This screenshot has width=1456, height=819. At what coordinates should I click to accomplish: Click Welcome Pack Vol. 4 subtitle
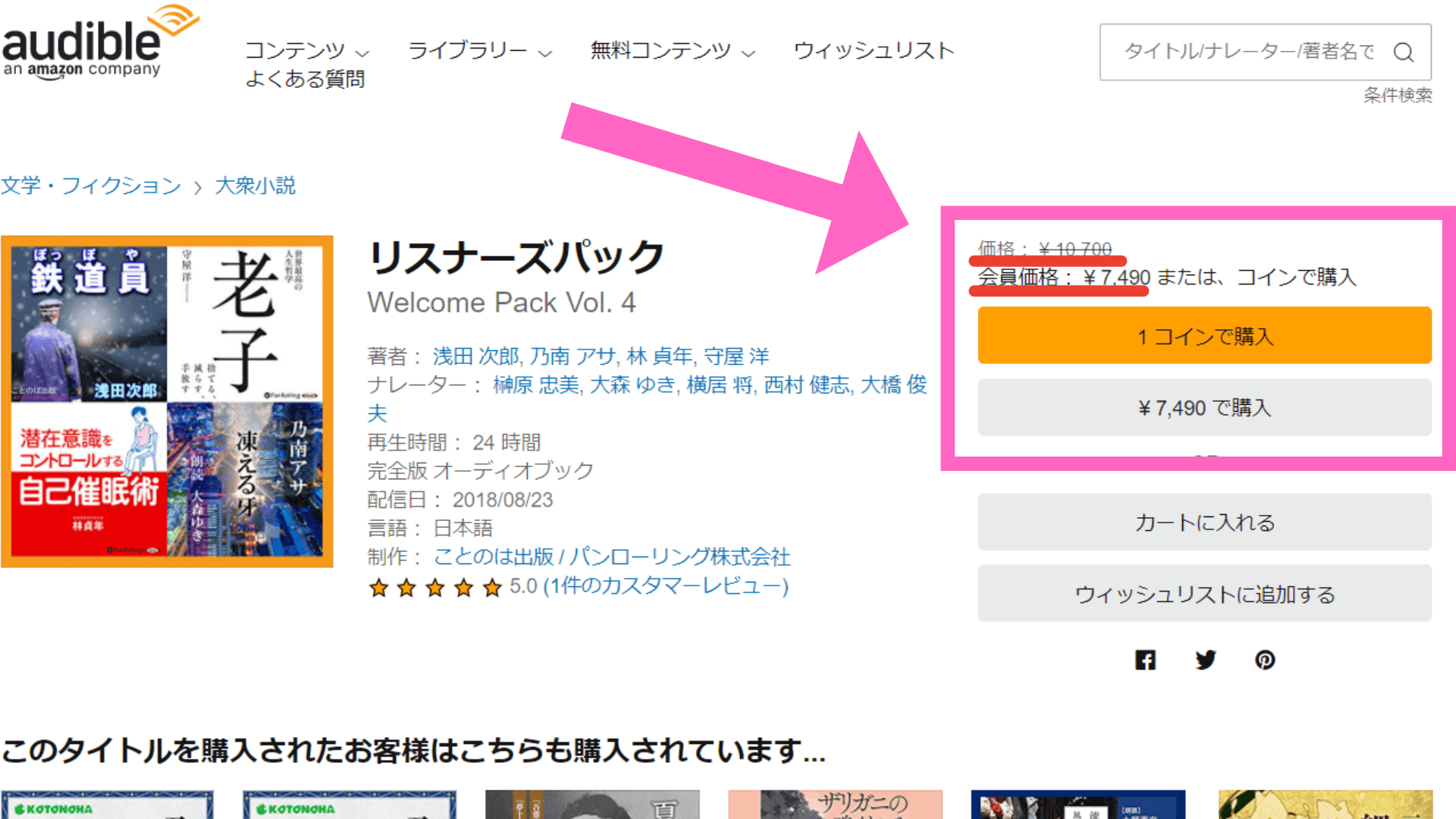(x=501, y=303)
